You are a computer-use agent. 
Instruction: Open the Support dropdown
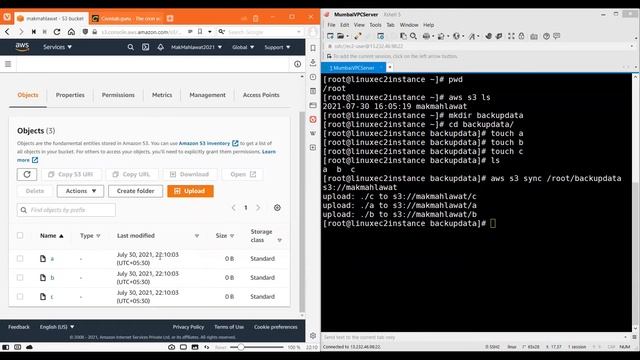277,47
